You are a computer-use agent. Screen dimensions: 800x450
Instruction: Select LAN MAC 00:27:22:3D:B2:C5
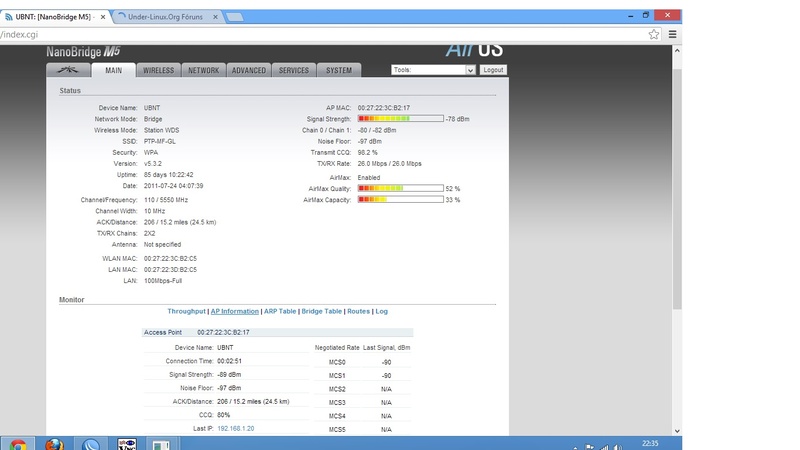(x=170, y=270)
